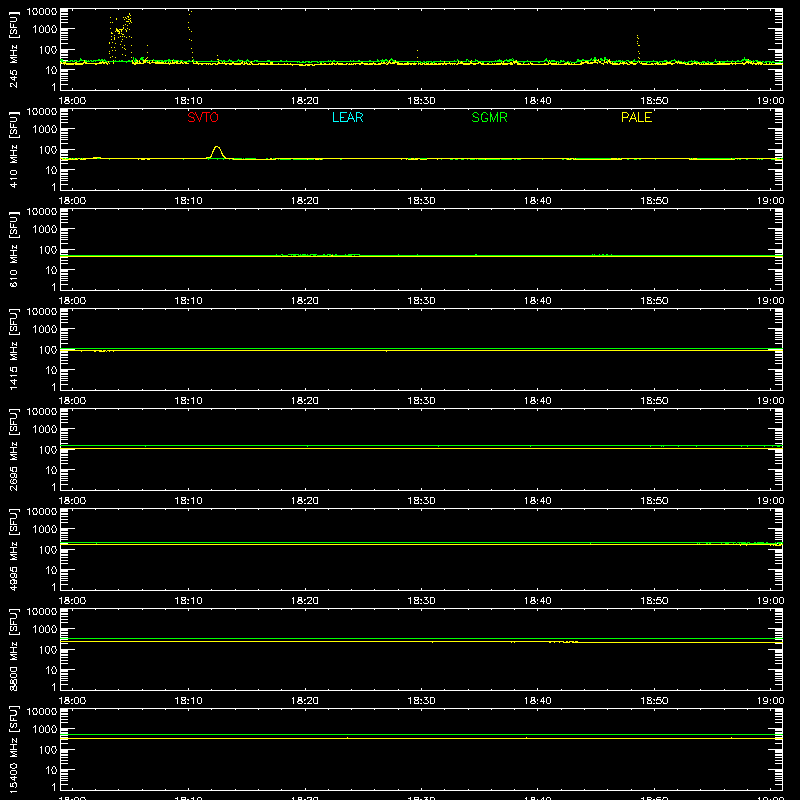Select the 15400 MHz [SFU] axis label
The width and height of the screenshot is (800, 800).
[x=14, y=749]
